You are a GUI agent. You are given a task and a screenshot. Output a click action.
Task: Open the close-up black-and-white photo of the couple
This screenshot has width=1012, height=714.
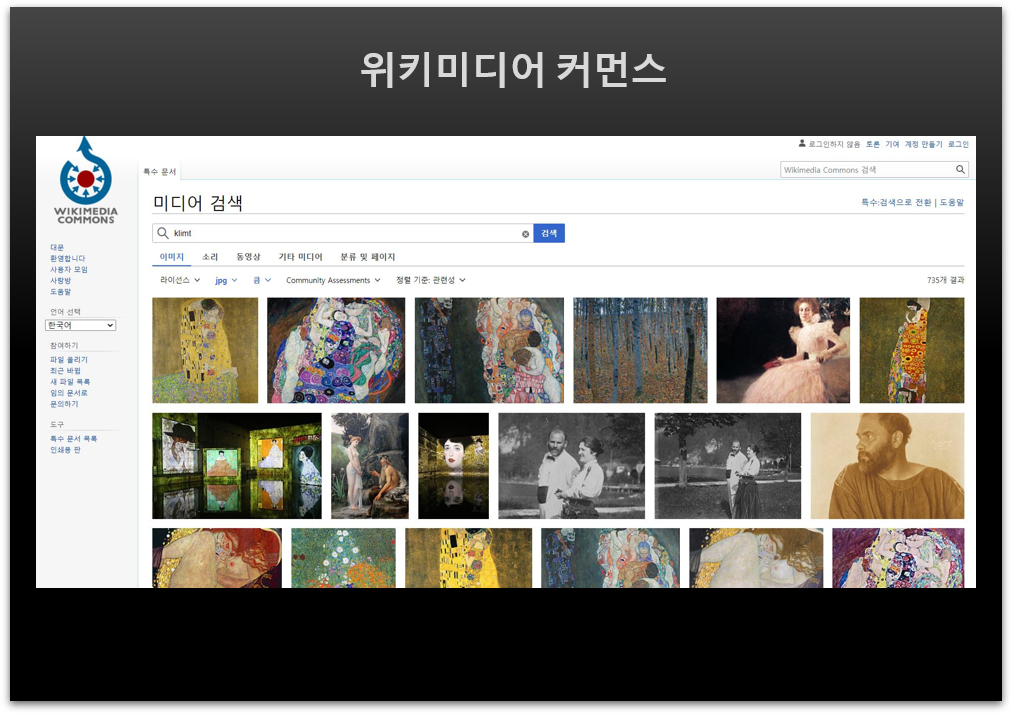click(x=572, y=466)
